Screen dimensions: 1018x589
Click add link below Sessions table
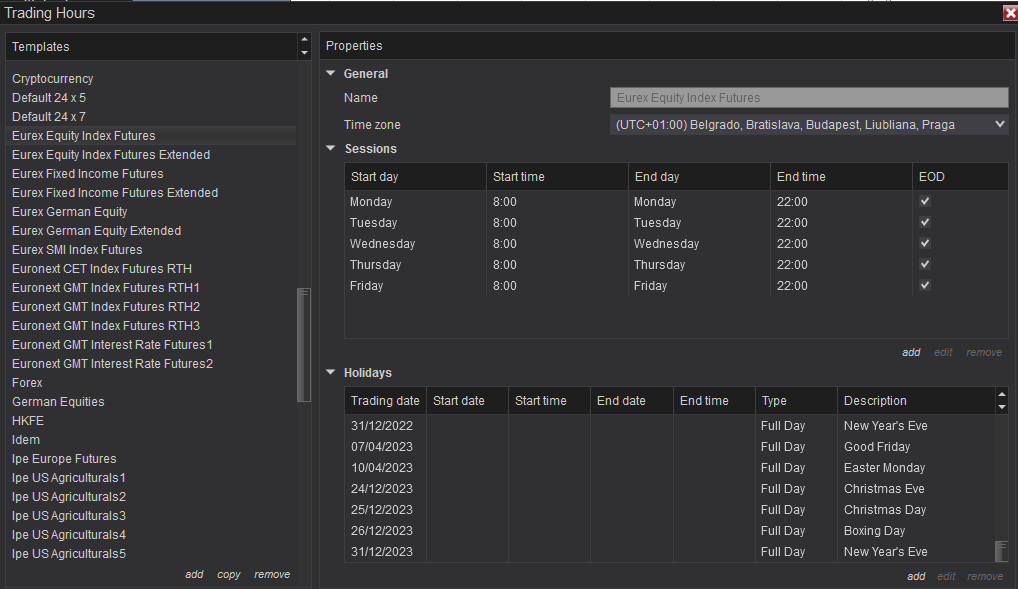click(911, 352)
